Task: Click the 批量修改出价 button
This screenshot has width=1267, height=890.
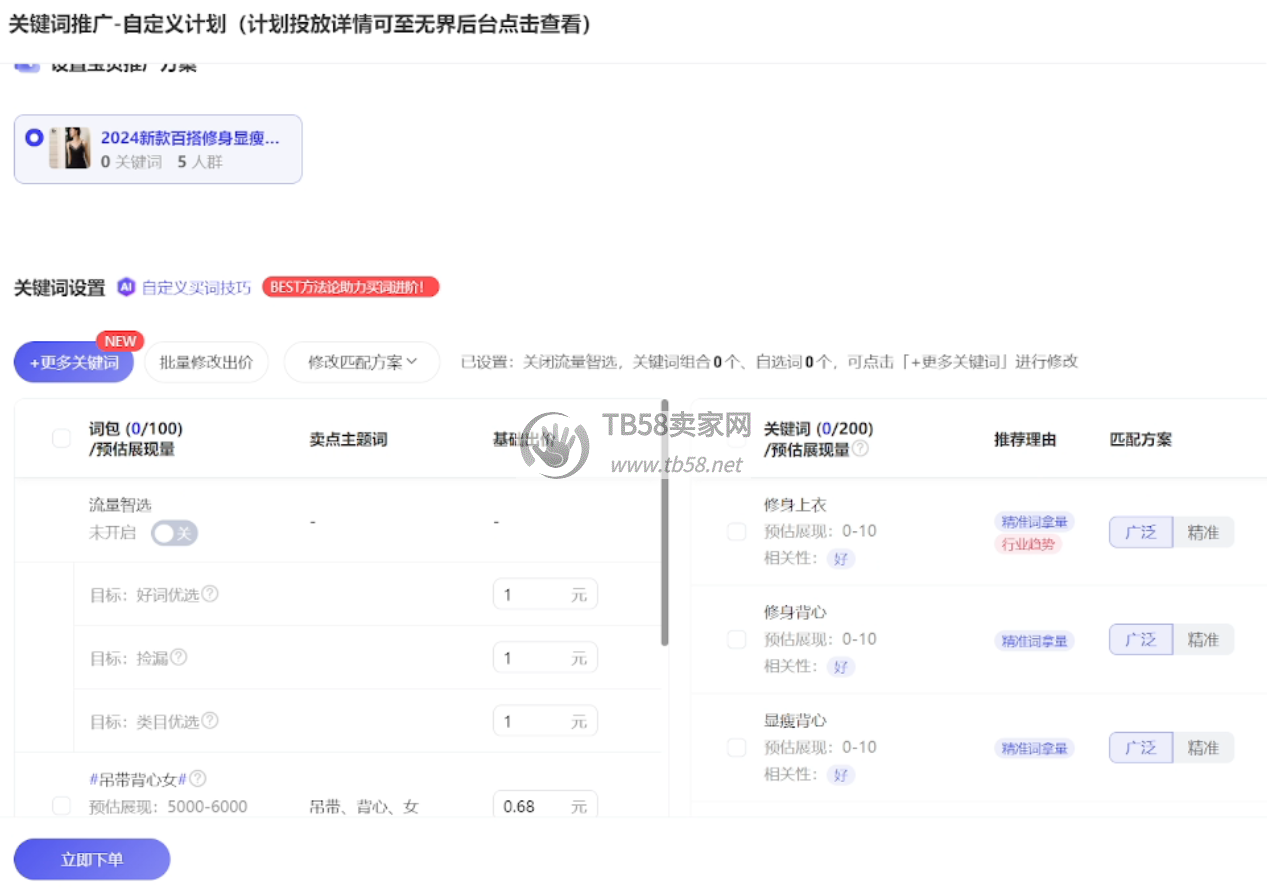Action: click(206, 362)
